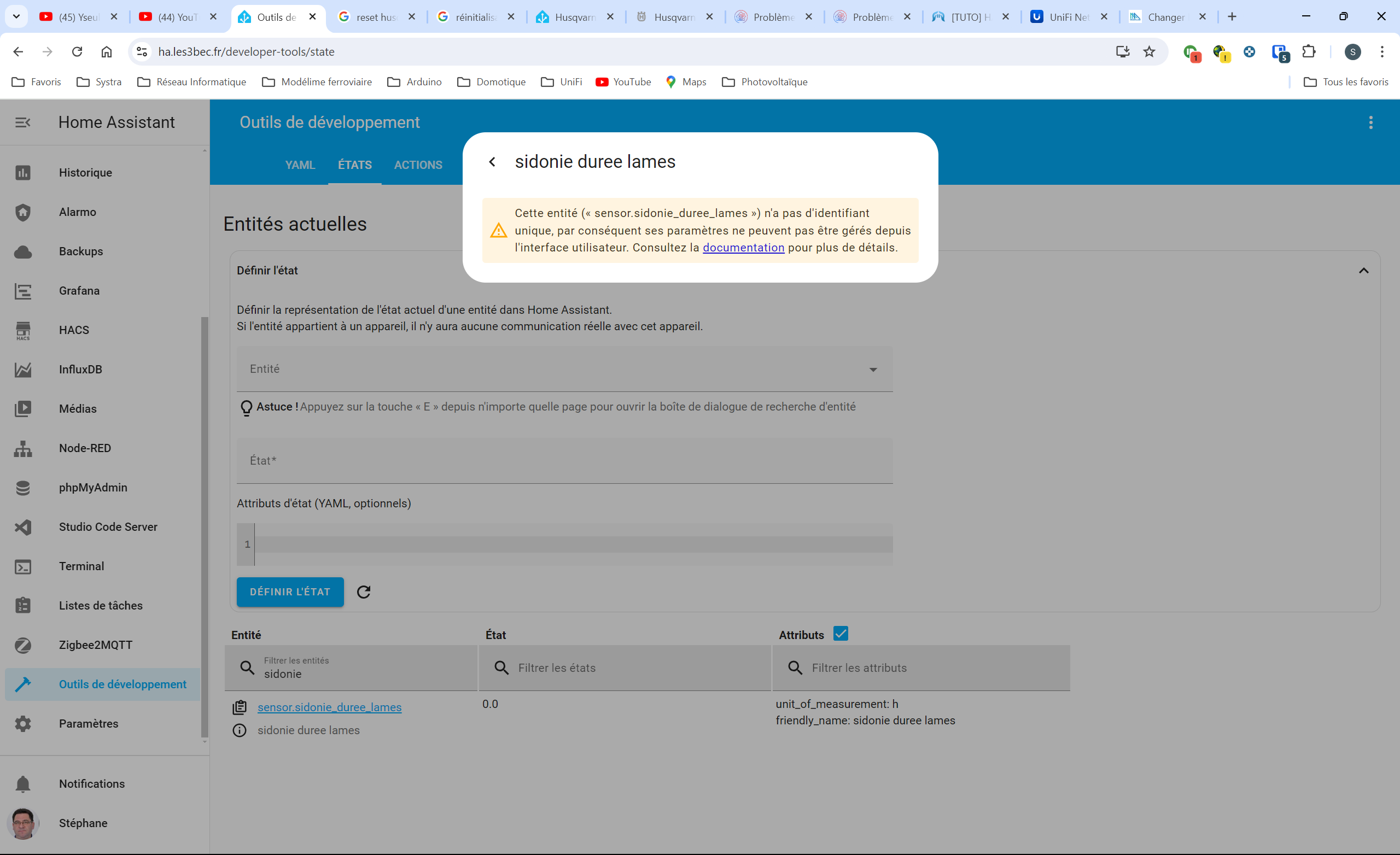Switch to the ACTIONS tab
This screenshot has height=855, width=1400.
click(x=418, y=165)
